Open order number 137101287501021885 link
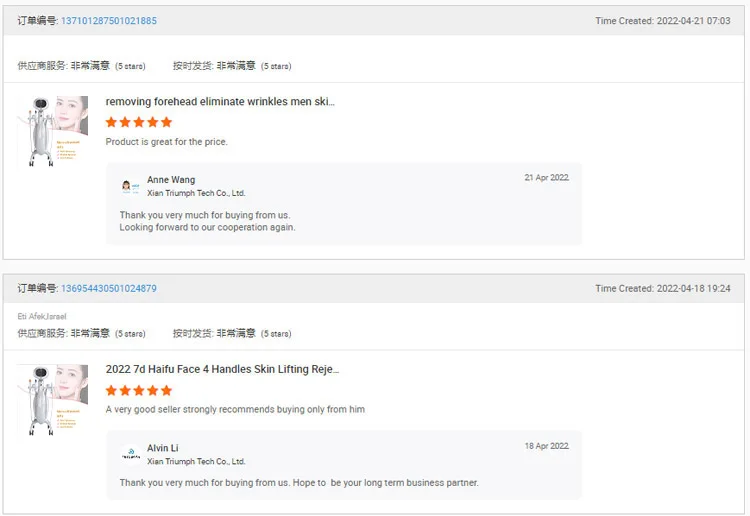 [108, 21]
